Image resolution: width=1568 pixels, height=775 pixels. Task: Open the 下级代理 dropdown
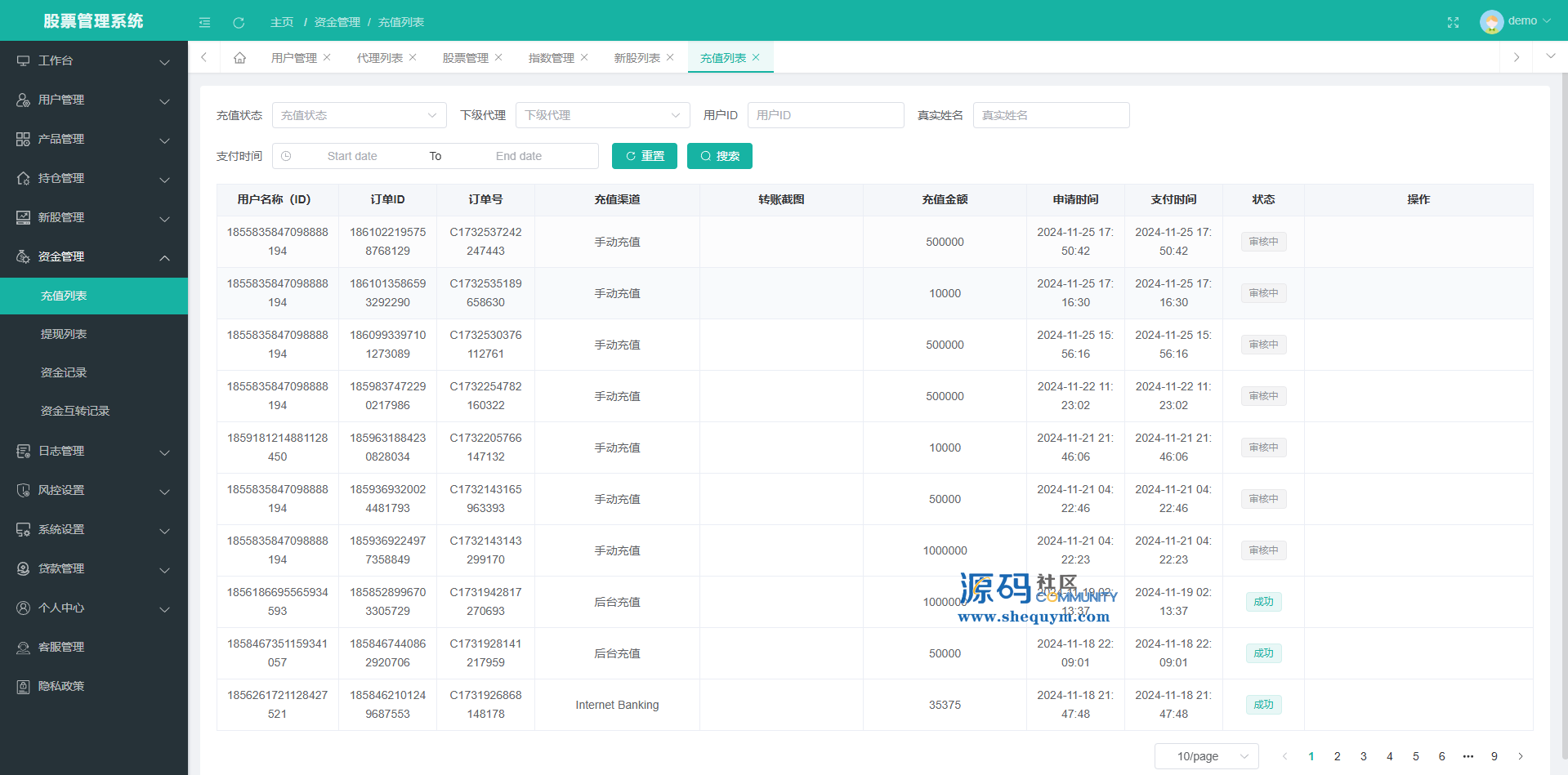pos(602,115)
